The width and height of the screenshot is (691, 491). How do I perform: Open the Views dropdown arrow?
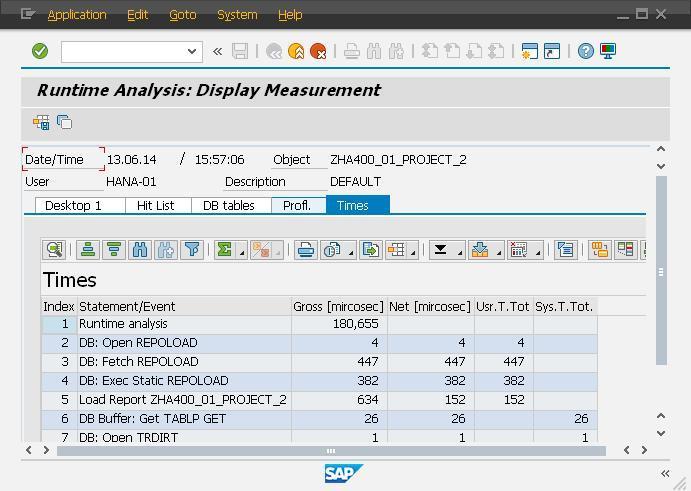(351, 253)
